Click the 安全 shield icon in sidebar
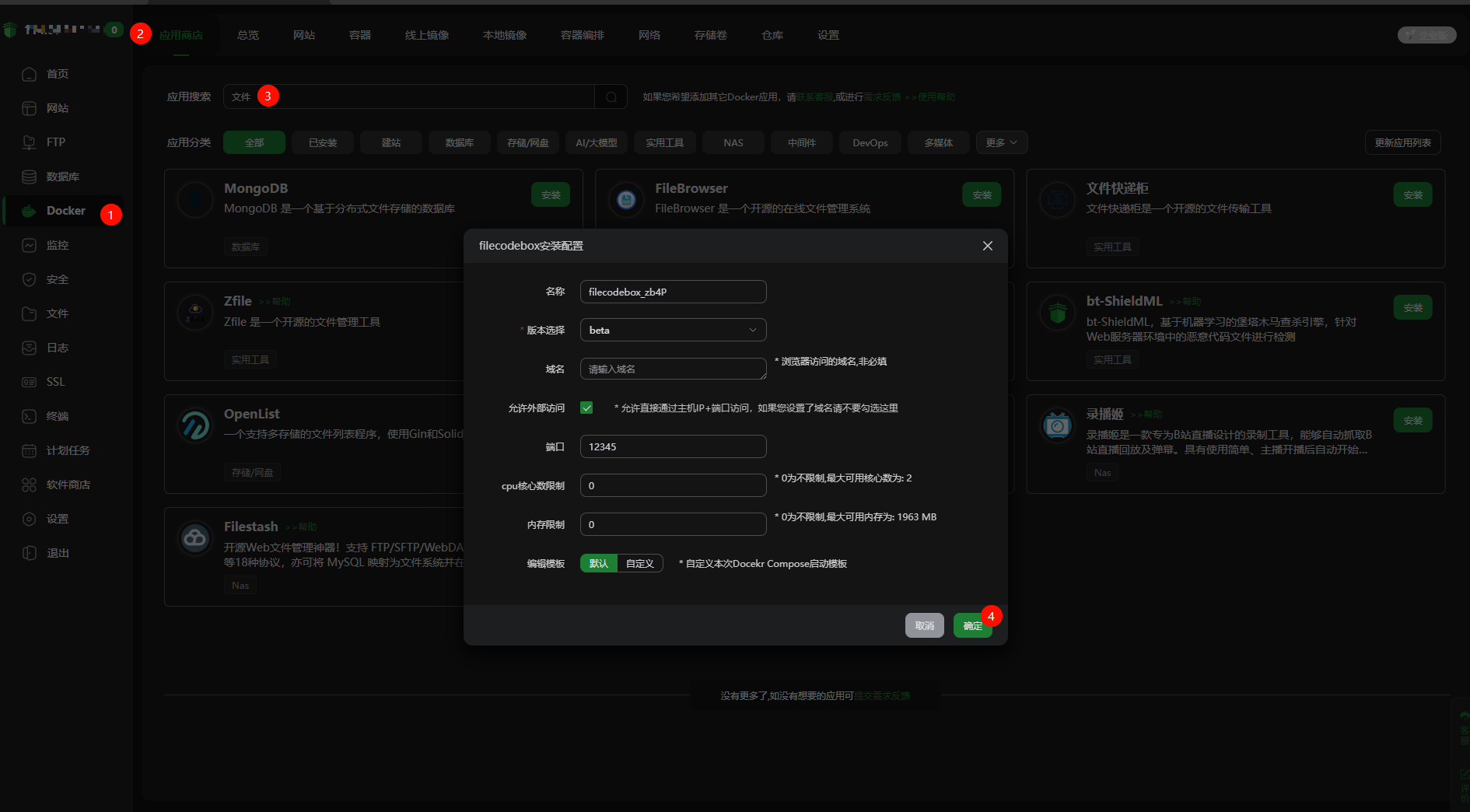 pyautogui.click(x=29, y=279)
